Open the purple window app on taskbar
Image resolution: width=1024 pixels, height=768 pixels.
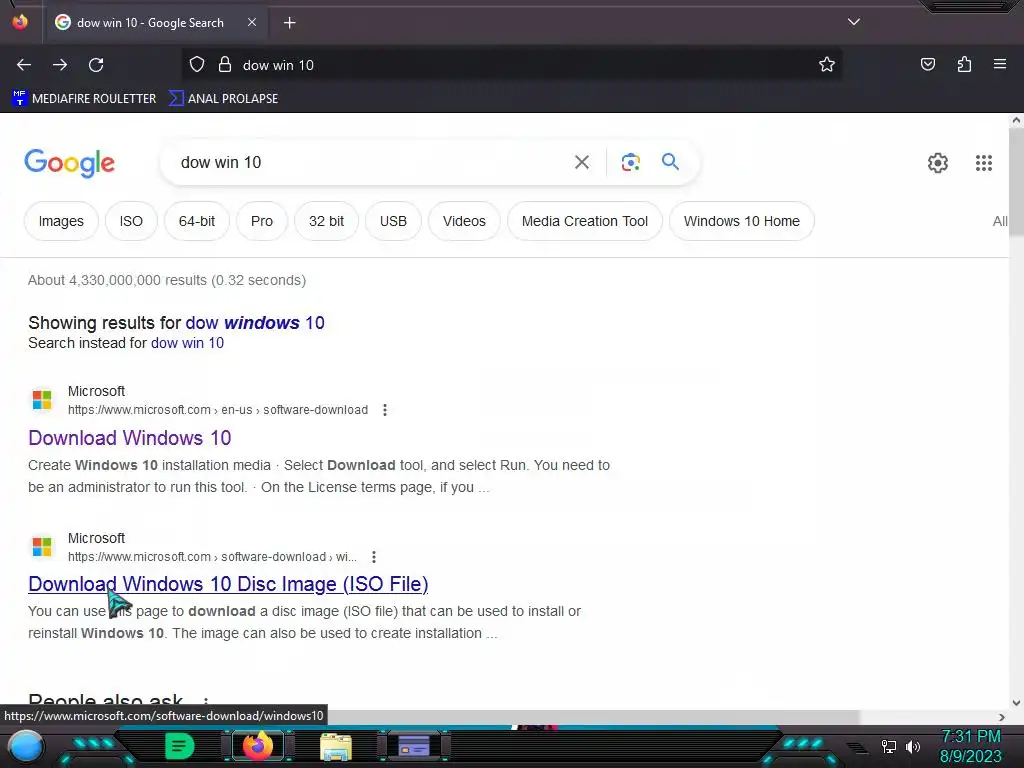click(413, 746)
